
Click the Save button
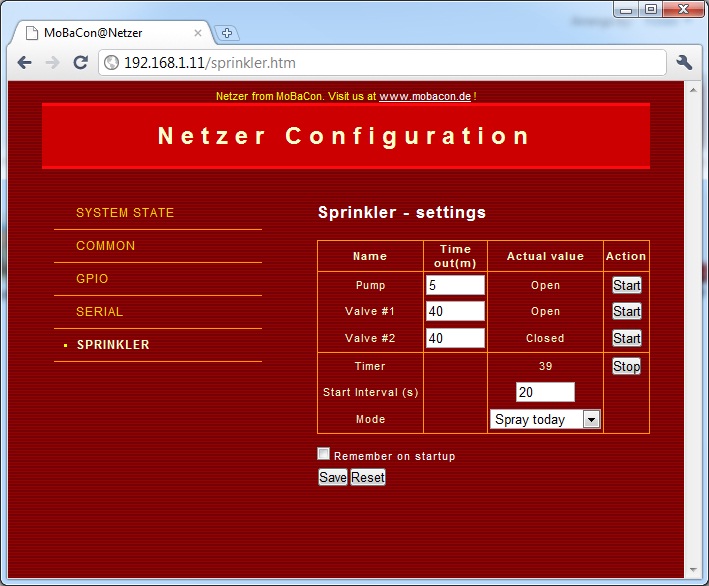click(332, 478)
